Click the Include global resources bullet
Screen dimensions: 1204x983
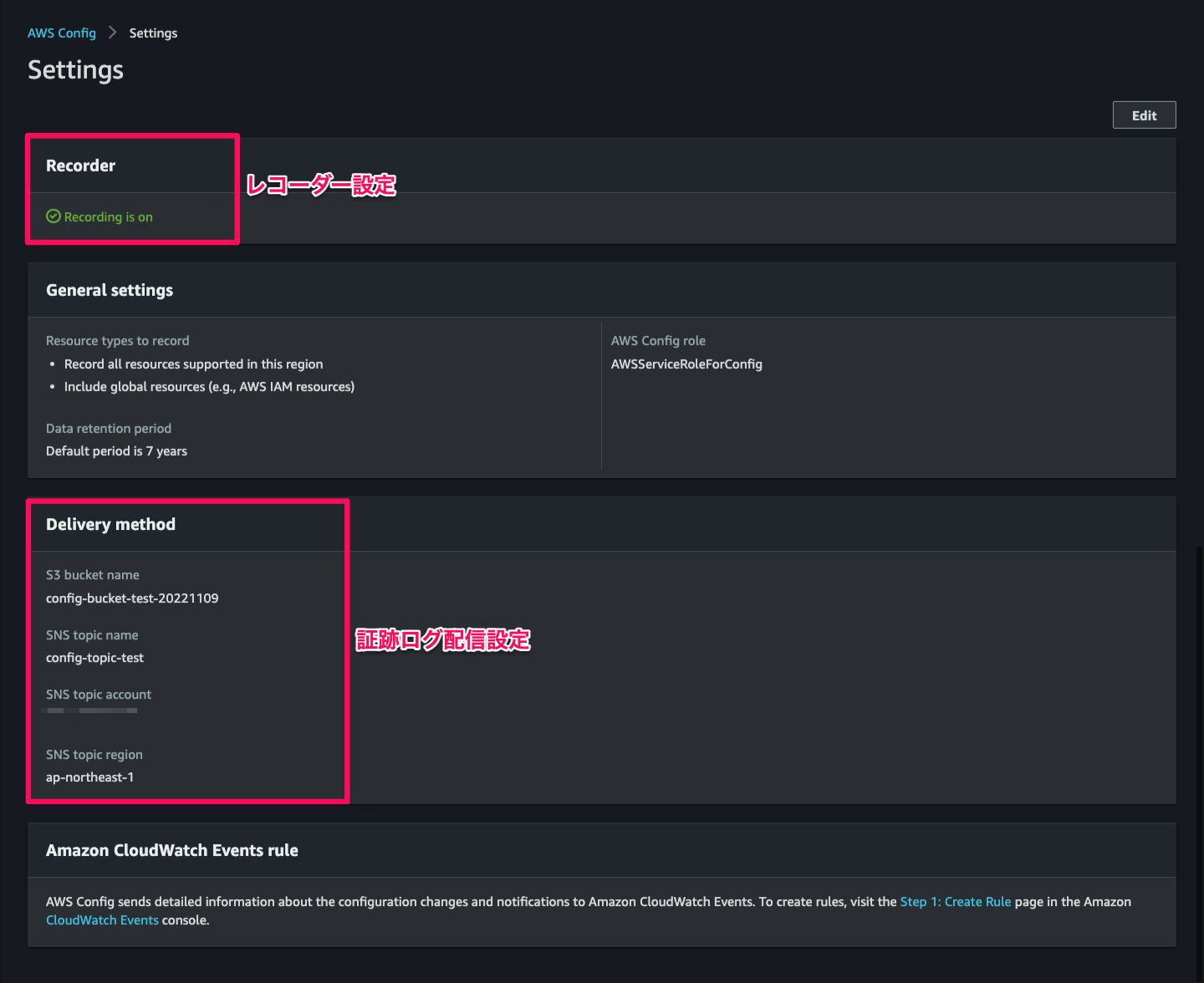pyautogui.click(x=208, y=386)
